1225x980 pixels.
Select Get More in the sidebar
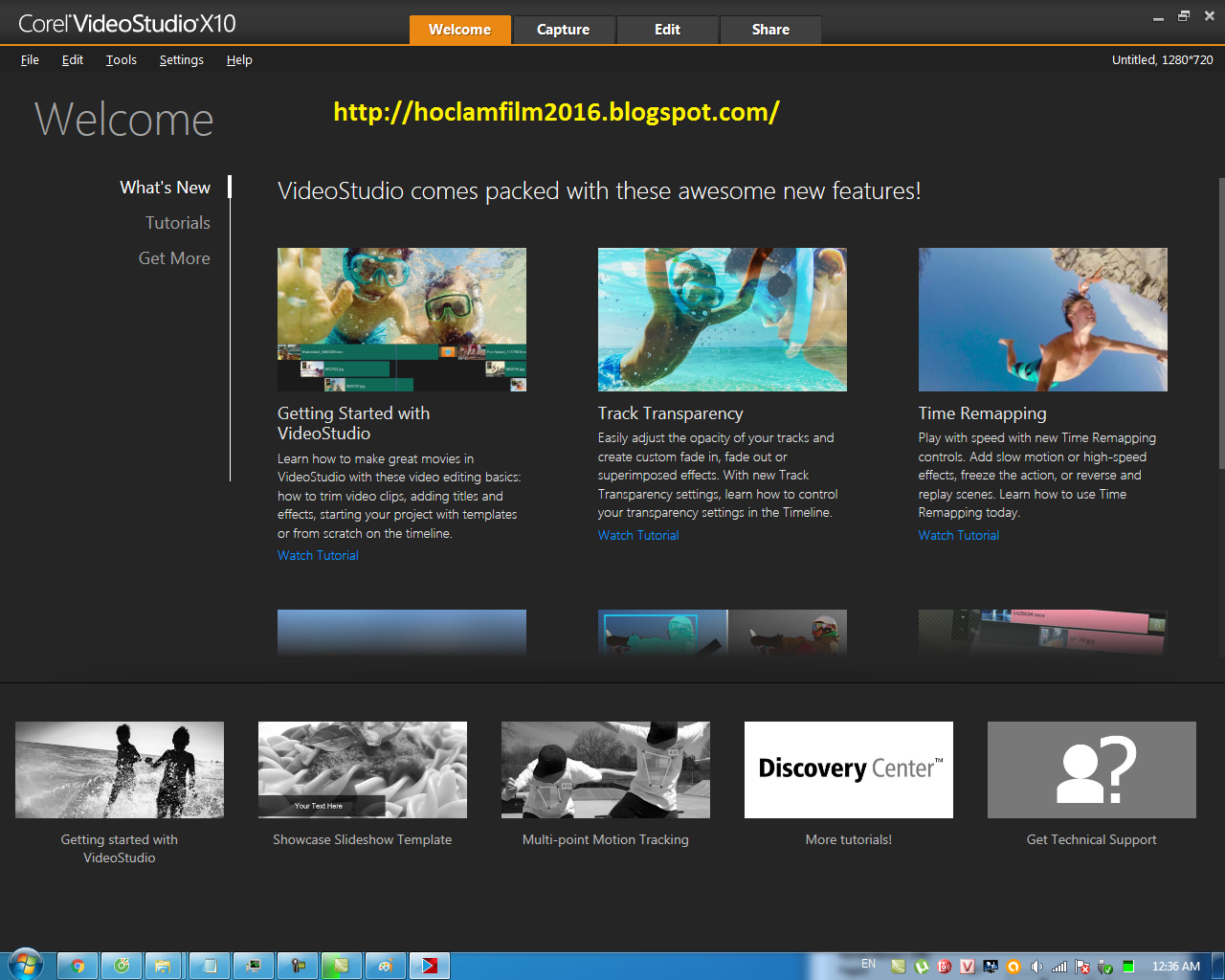[x=174, y=257]
